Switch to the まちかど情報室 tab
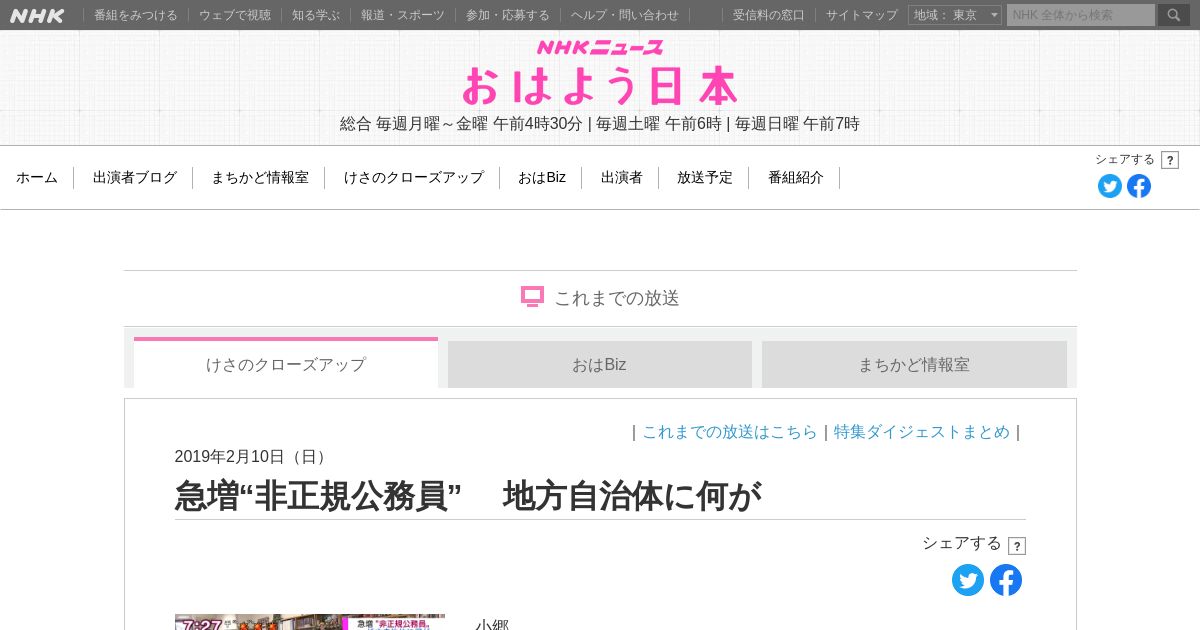This screenshot has height=630, width=1200. [914, 364]
